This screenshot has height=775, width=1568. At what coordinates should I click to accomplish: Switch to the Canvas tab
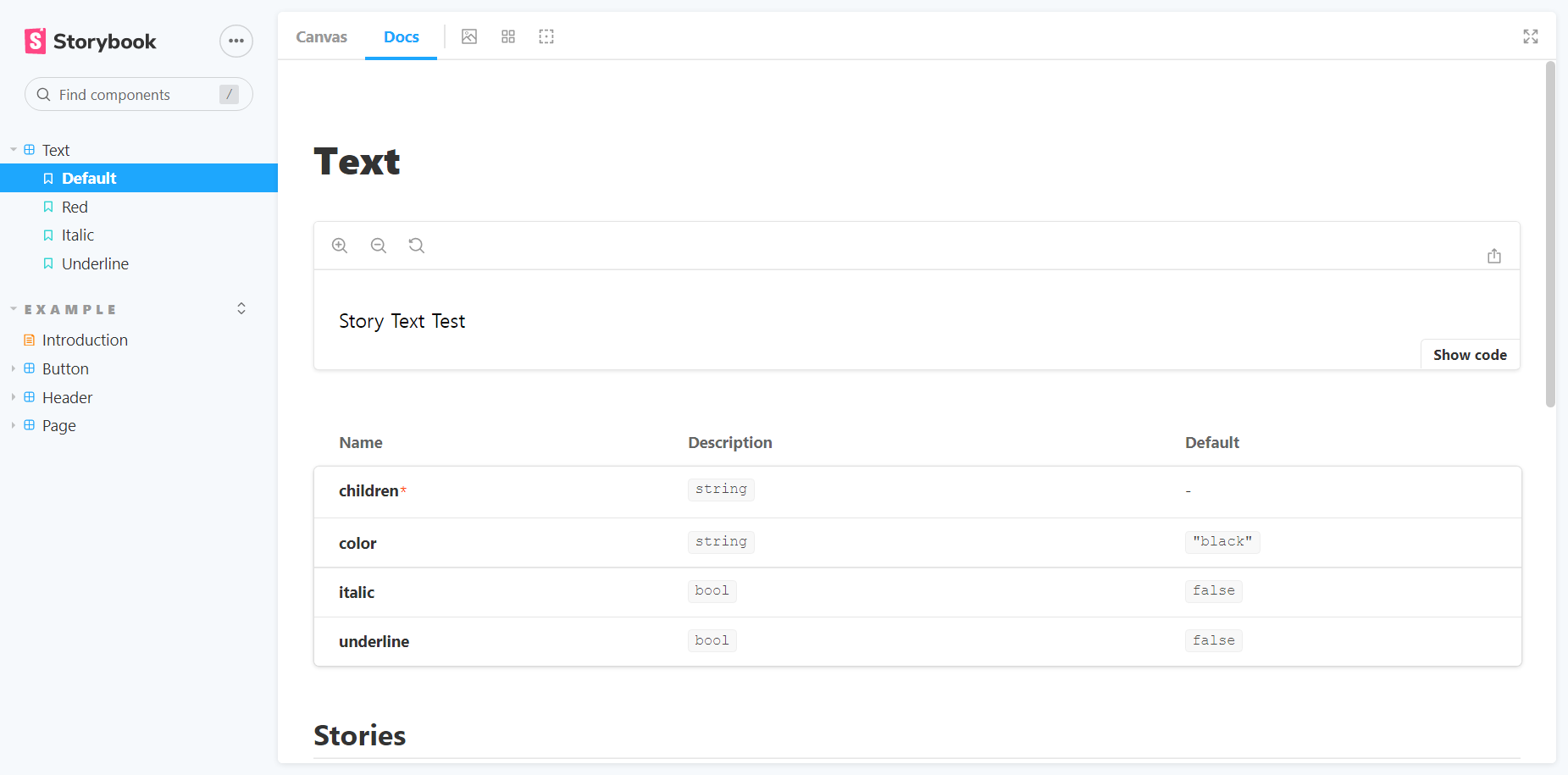pos(322,36)
